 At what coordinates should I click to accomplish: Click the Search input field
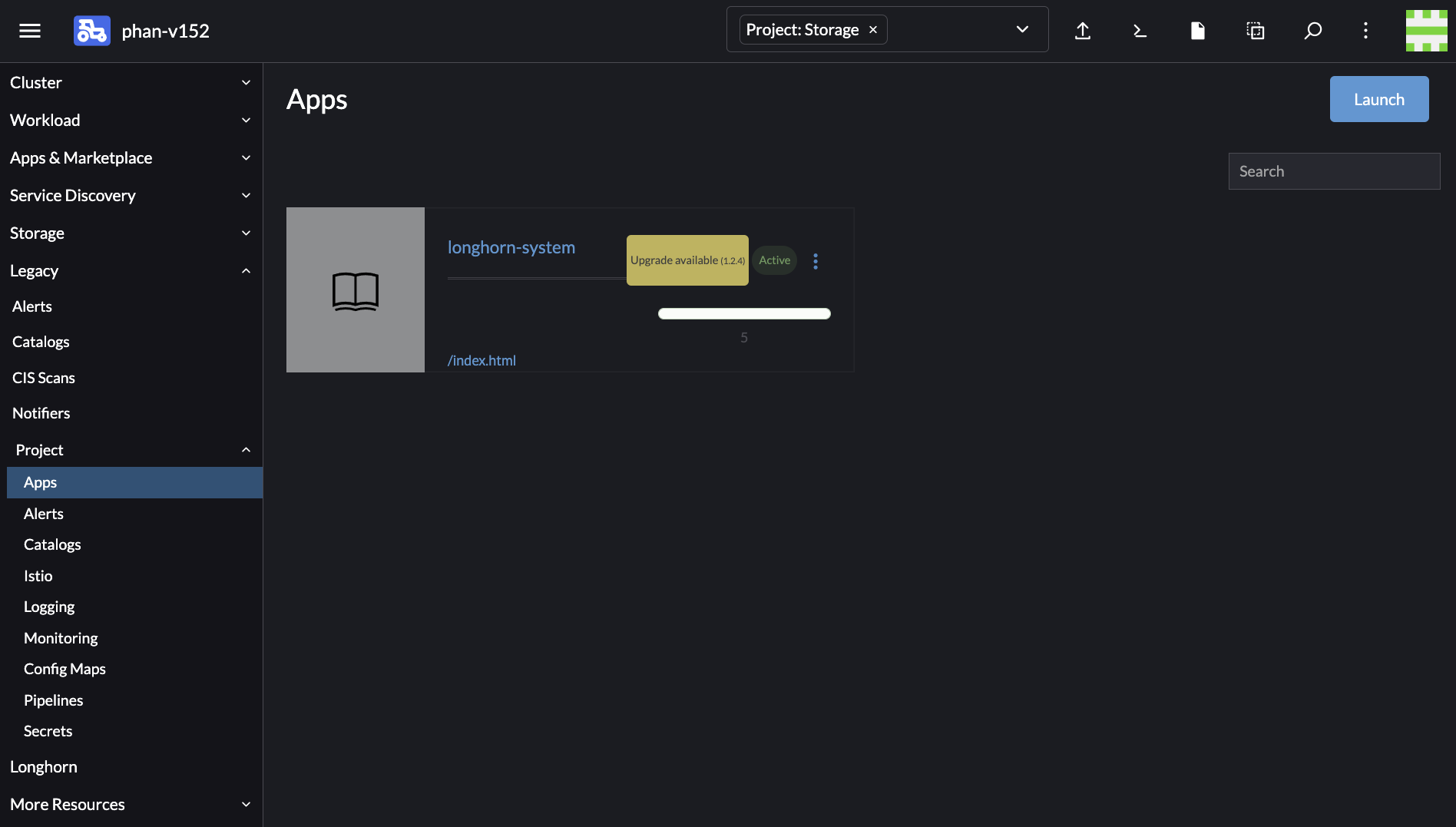point(1334,171)
